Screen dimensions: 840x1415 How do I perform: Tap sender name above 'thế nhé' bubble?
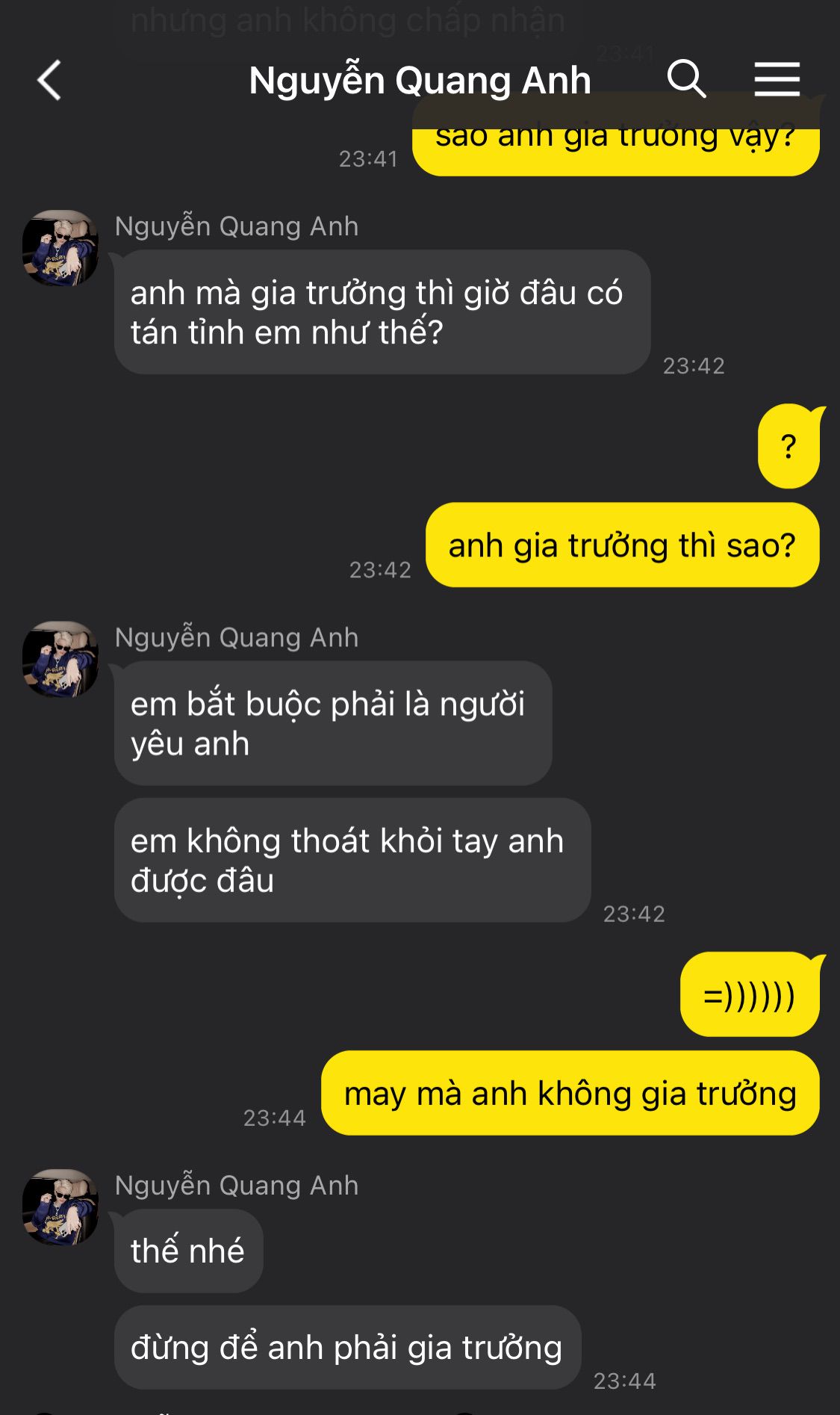pos(237,1186)
